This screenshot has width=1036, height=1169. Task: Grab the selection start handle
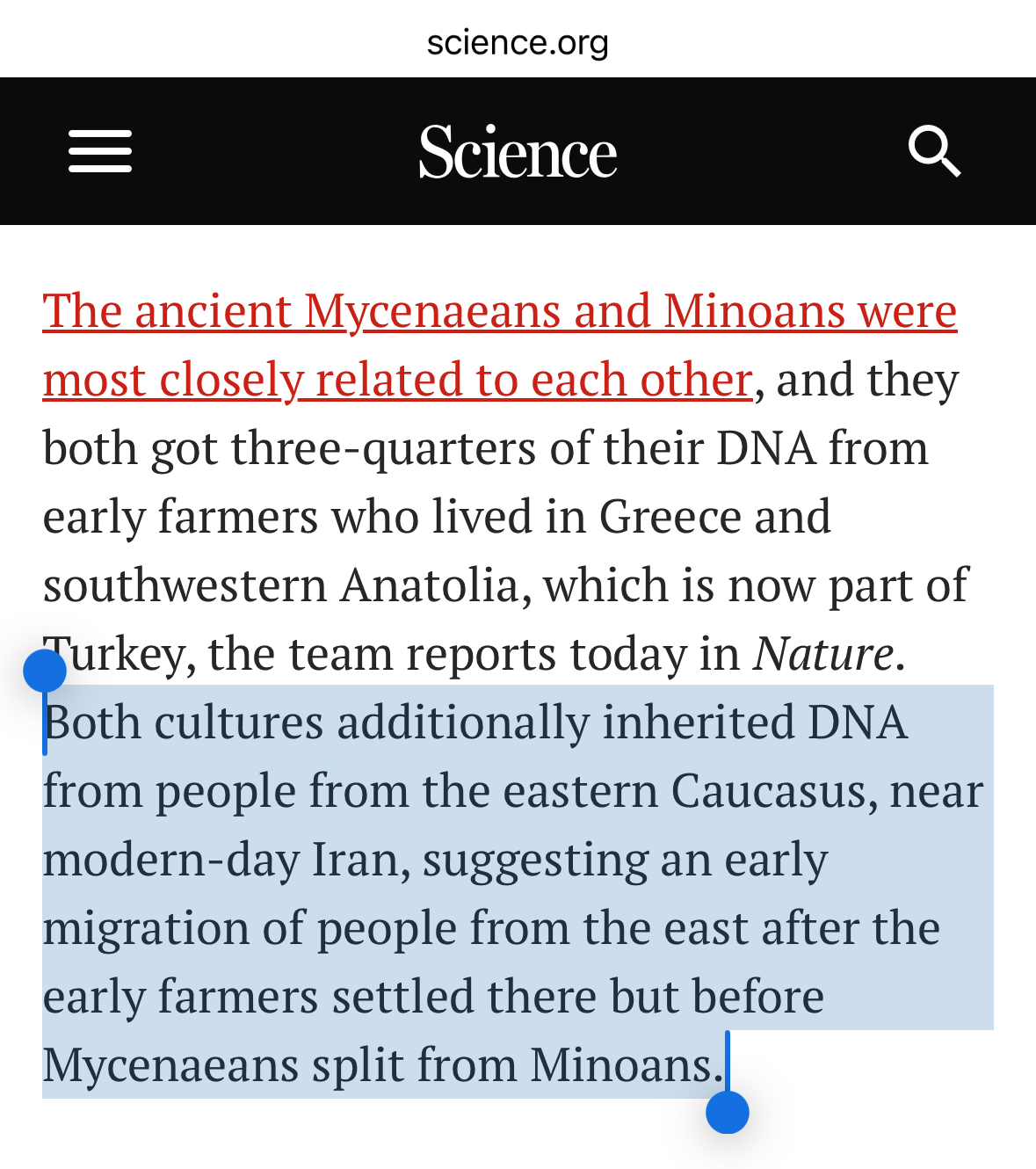point(45,672)
